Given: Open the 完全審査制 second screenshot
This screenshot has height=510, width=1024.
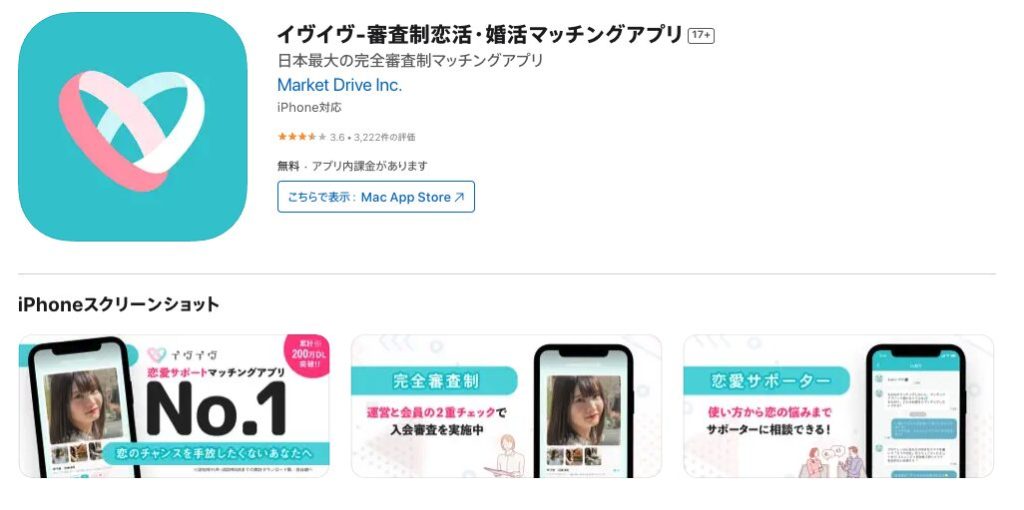Looking at the screenshot, I should [506, 406].
